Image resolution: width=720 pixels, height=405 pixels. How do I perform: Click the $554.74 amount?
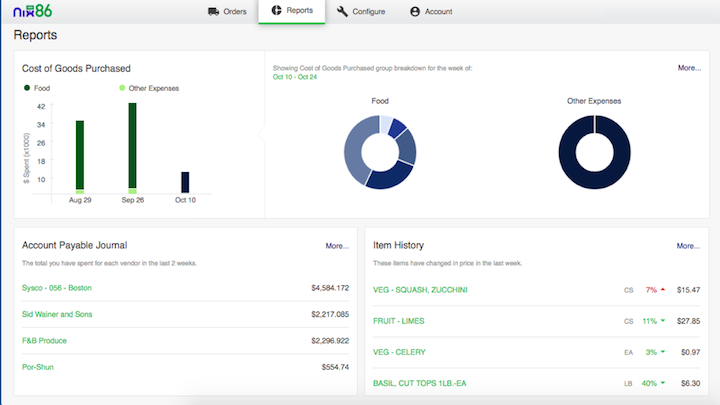pos(335,367)
